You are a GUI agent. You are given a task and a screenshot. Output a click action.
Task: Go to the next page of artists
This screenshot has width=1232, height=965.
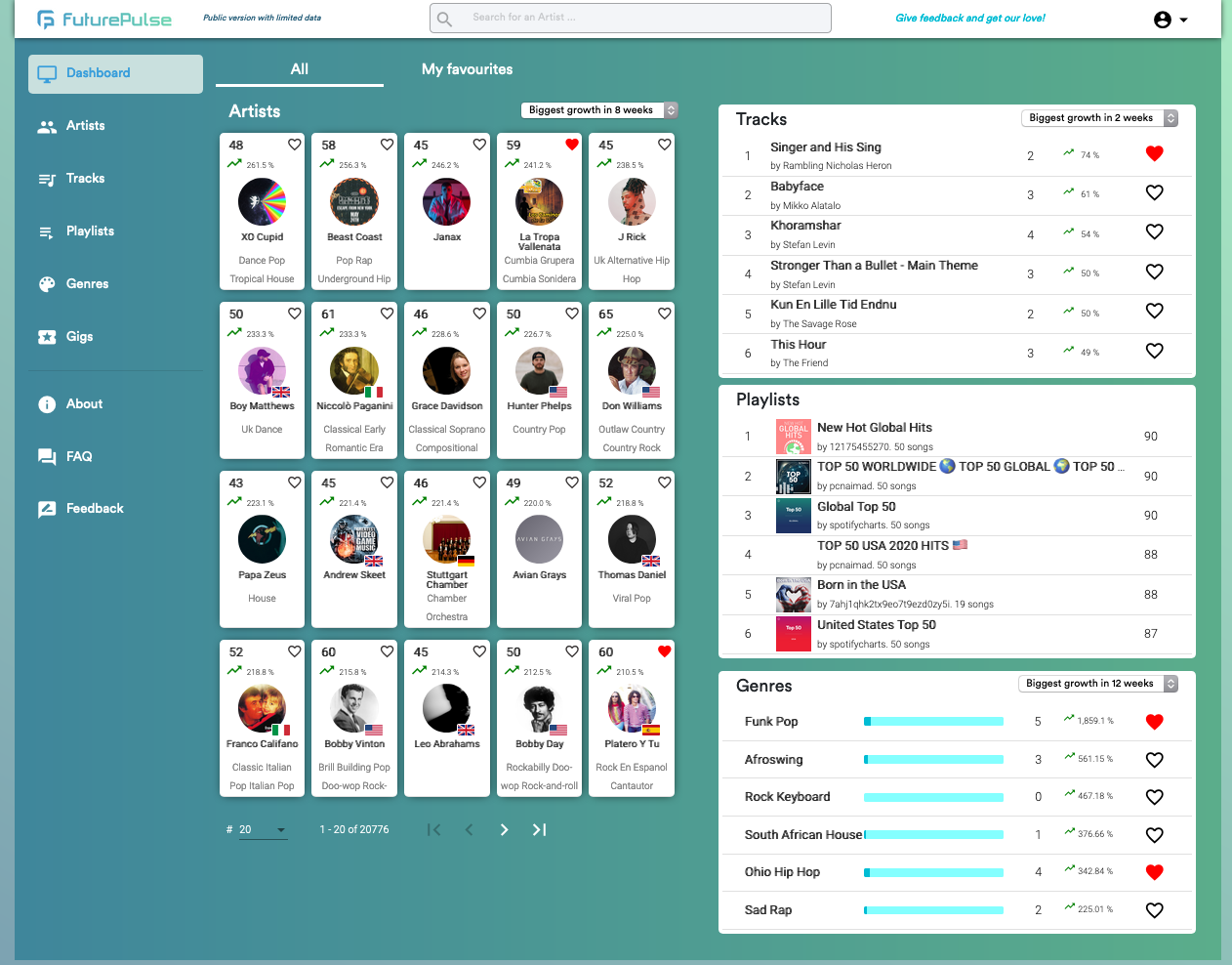504,830
